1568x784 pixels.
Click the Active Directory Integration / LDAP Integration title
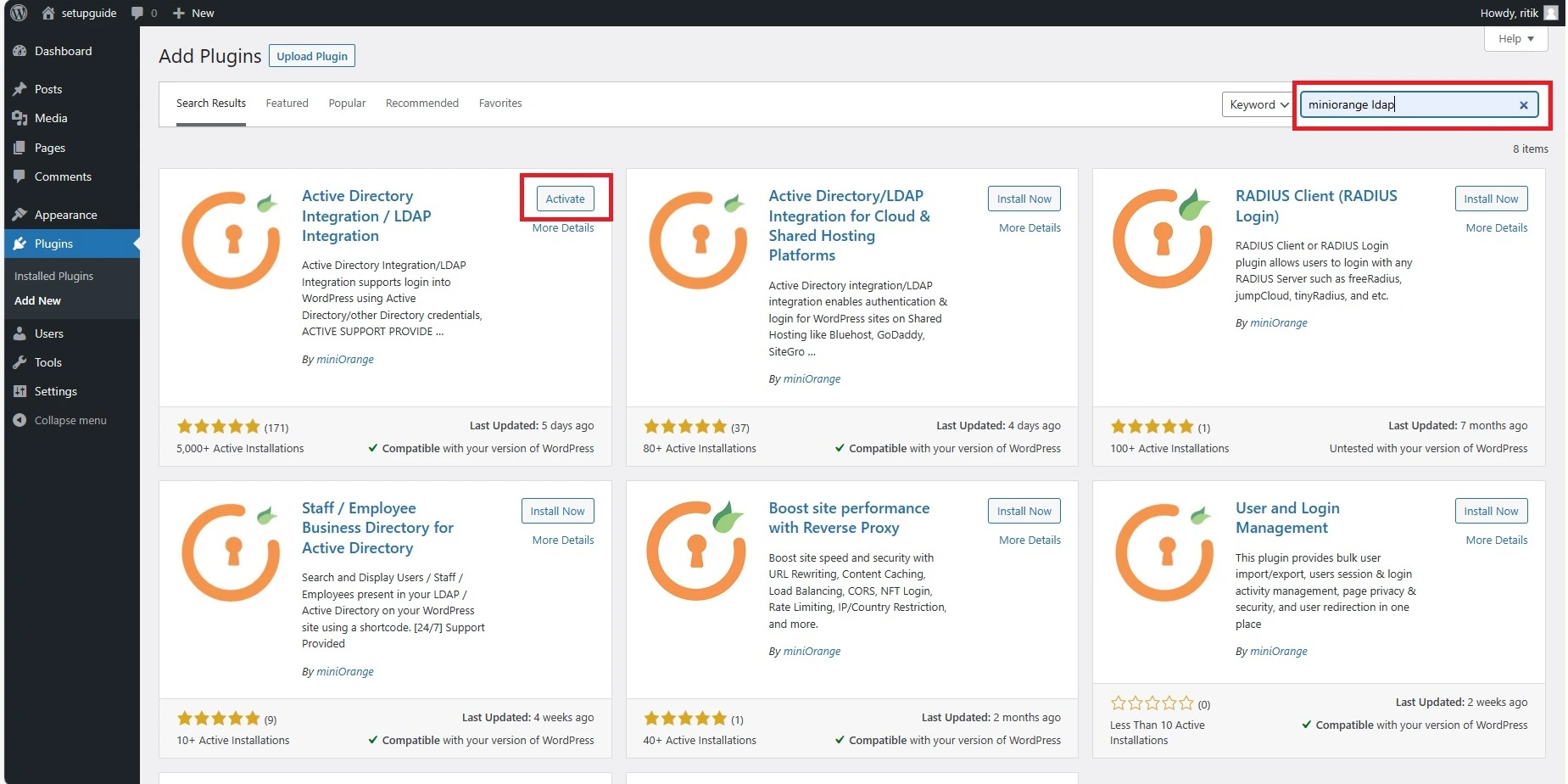coord(366,216)
